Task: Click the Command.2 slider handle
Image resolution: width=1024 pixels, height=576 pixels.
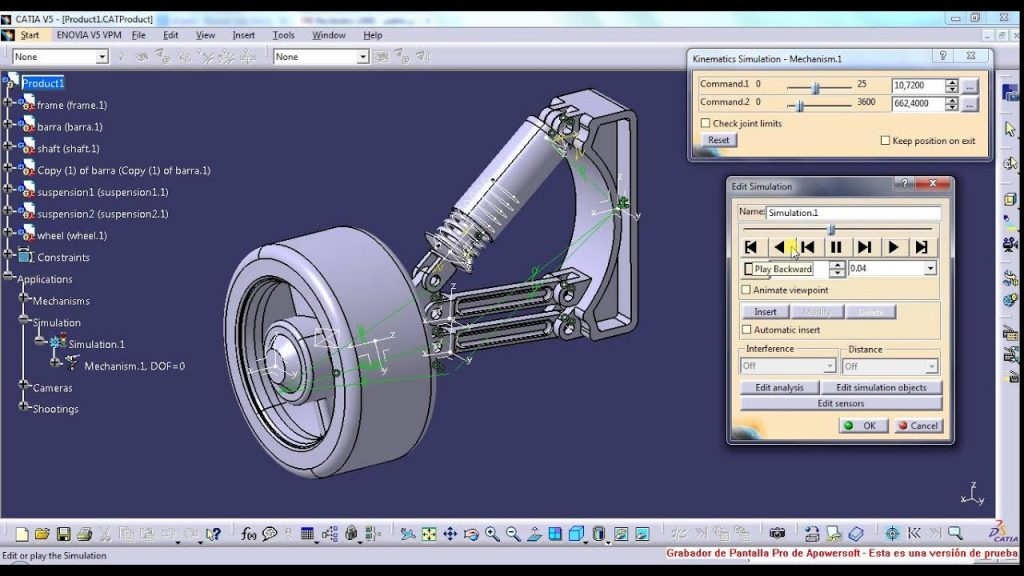Action: click(x=799, y=105)
